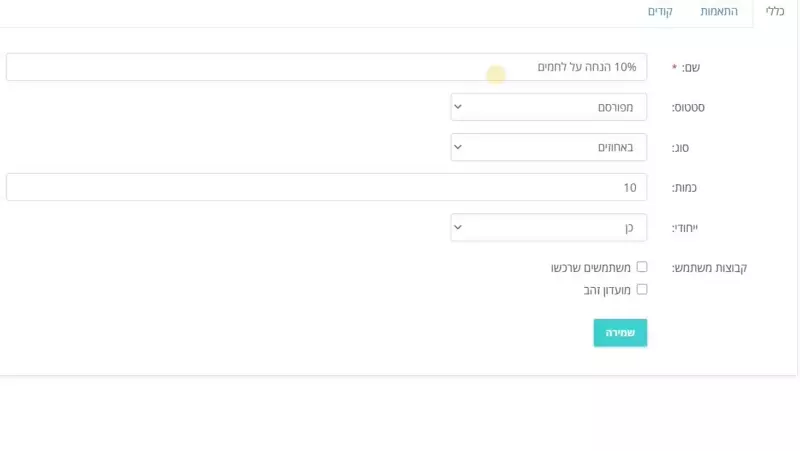Click the סטטוס: field label
The width and height of the screenshot is (800, 451).
(x=688, y=108)
